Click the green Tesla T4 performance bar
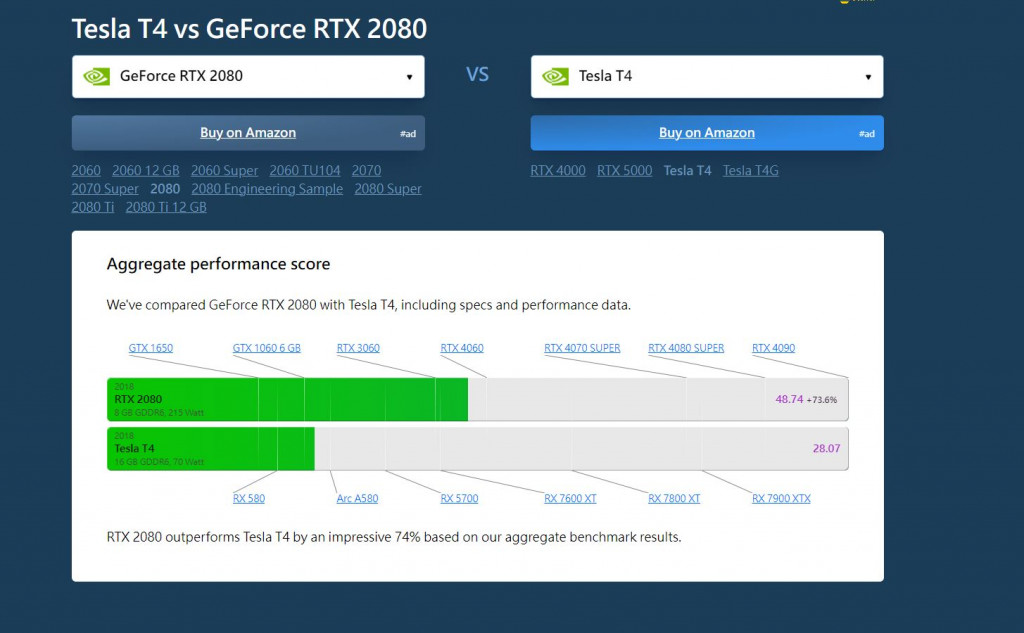Screen dimensions: 1024x633 tap(211, 449)
